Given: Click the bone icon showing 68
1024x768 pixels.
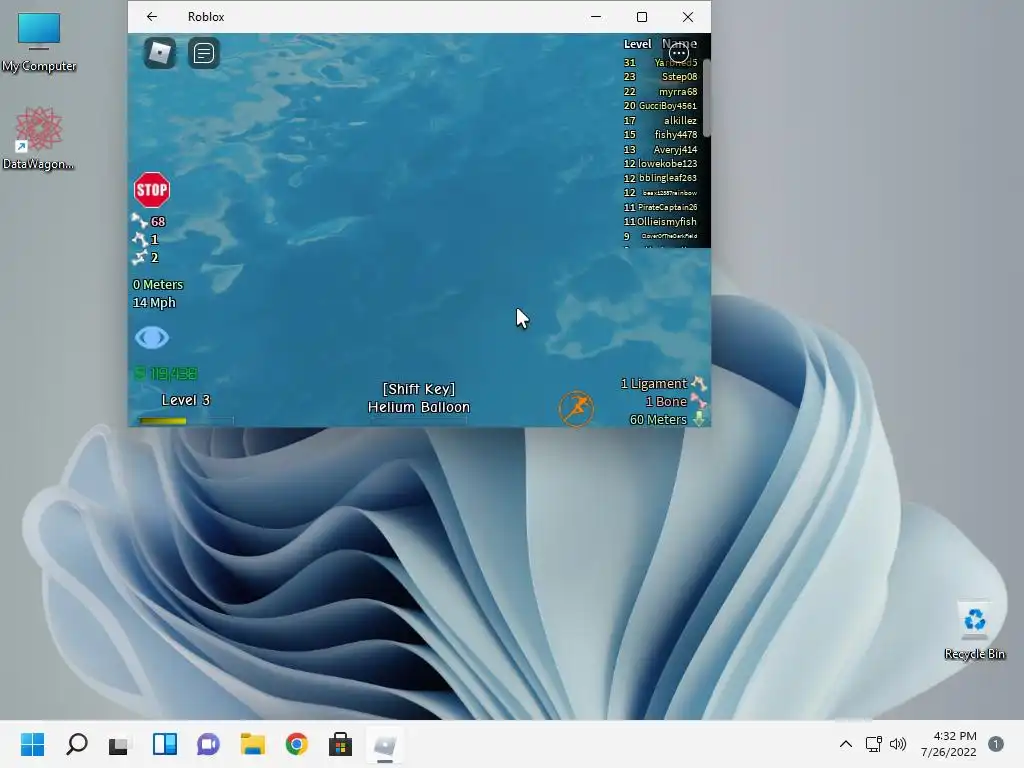Looking at the screenshot, I should point(140,221).
